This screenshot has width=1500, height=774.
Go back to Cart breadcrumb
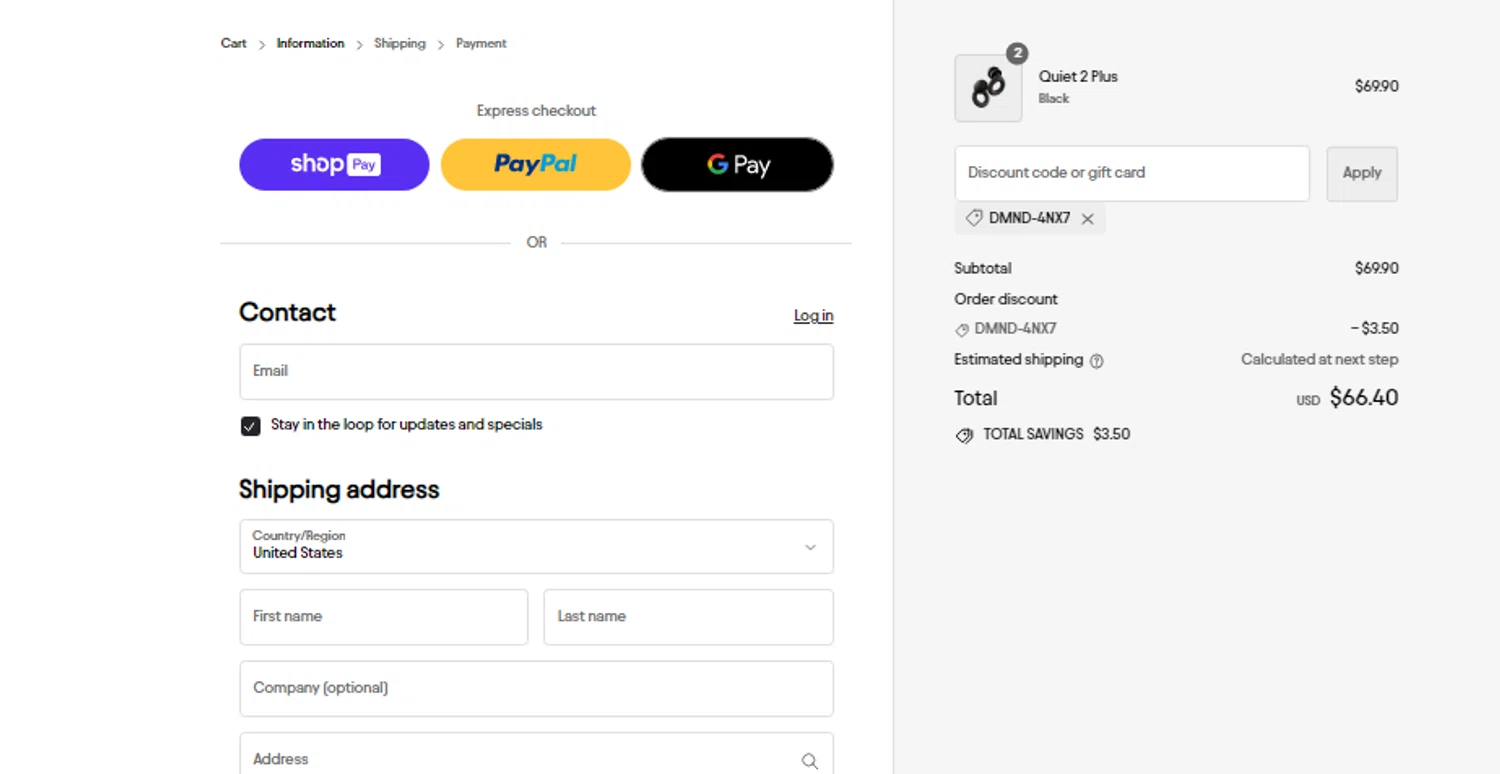[x=233, y=43]
